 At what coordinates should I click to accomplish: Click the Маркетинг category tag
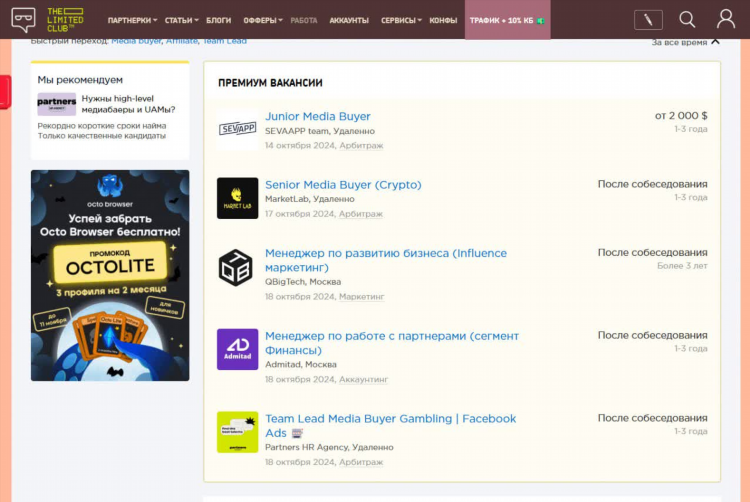tap(362, 296)
